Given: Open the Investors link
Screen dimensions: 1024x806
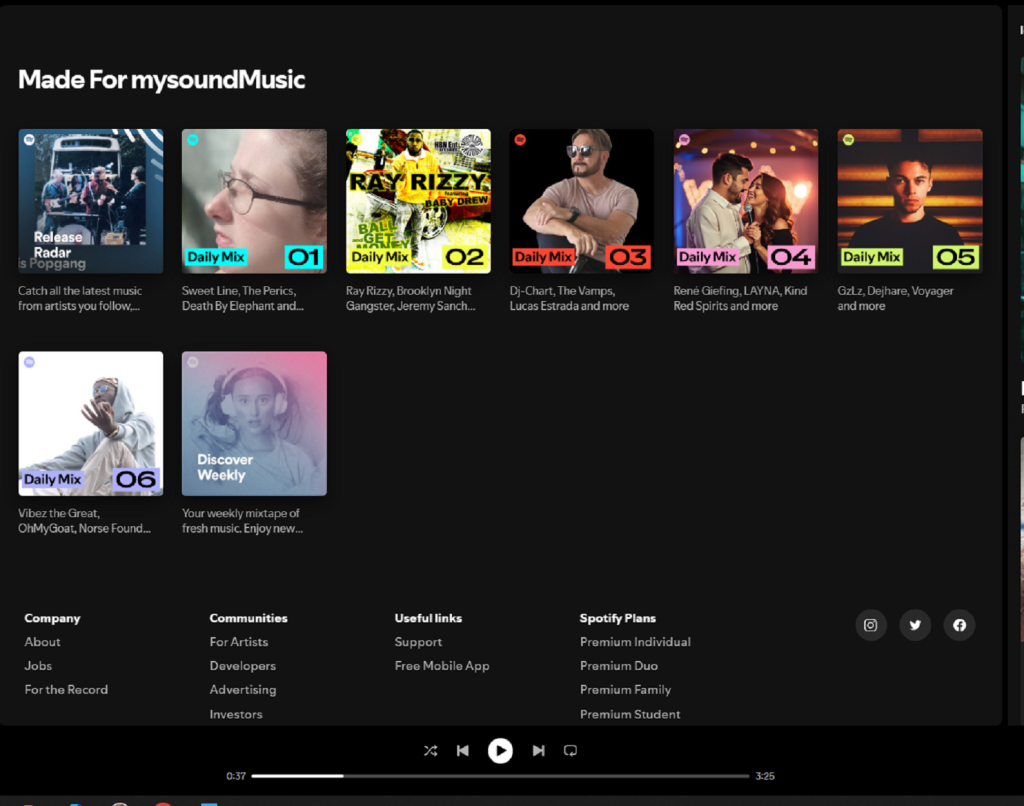Looking at the screenshot, I should (x=236, y=714).
